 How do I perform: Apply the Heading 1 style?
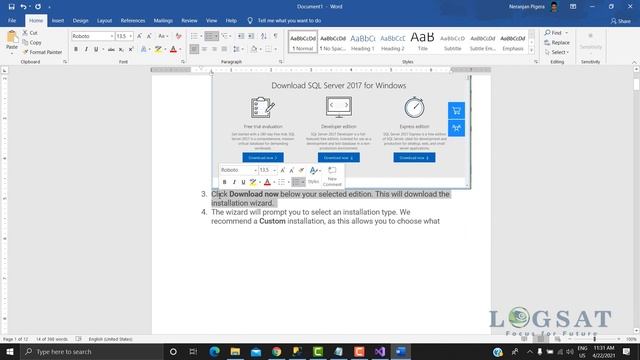(x=363, y=42)
